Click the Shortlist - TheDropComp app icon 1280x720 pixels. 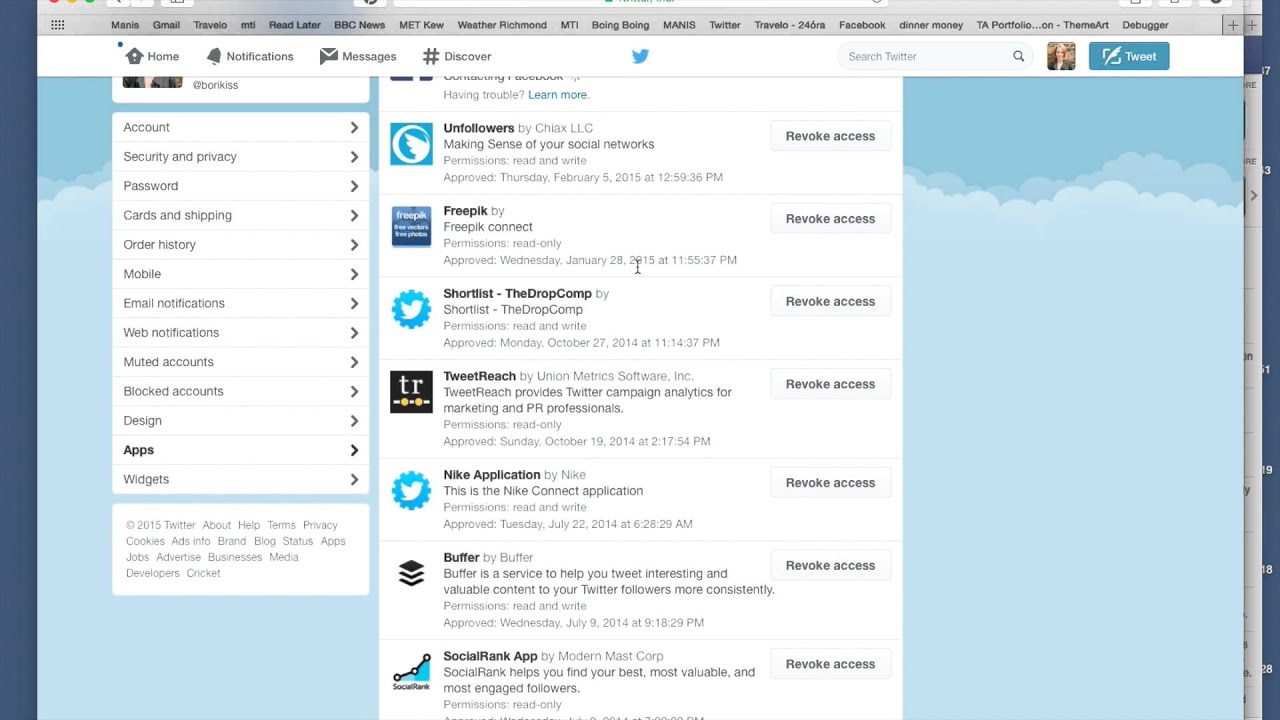(411, 310)
